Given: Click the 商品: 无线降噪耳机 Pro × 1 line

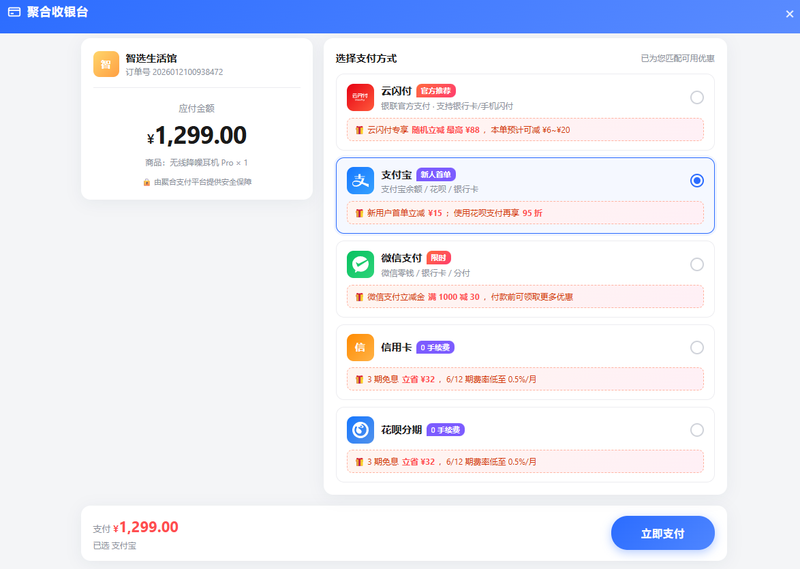Looking at the screenshot, I should [x=196, y=163].
